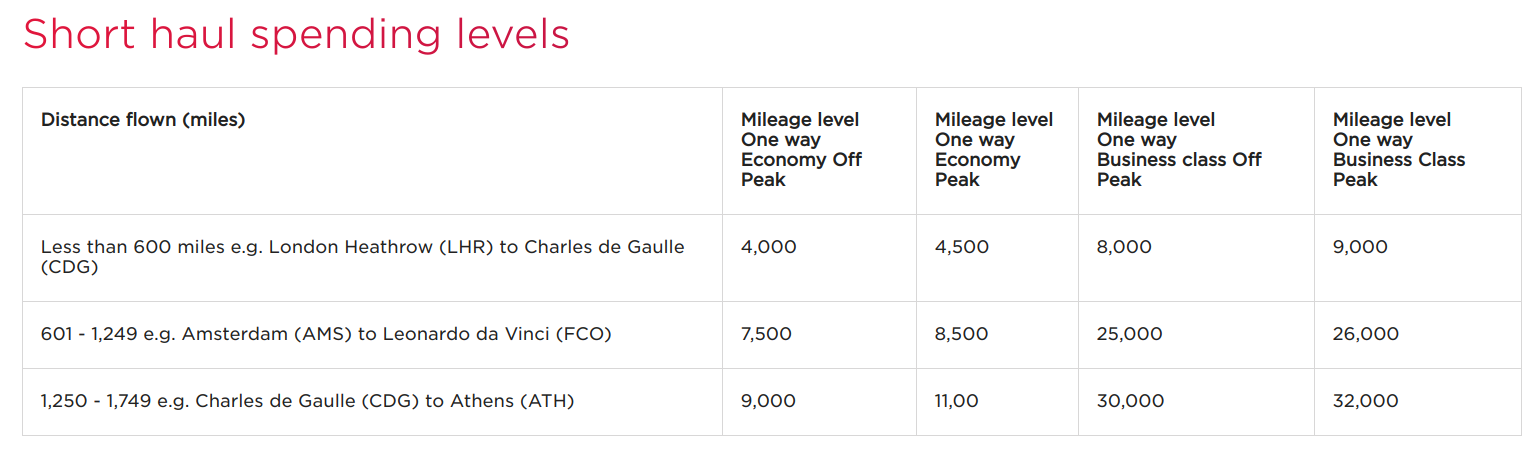Click the Business class Off Peak header
The height and width of the screenshot is (458, 1531).
pos(1179,150)
